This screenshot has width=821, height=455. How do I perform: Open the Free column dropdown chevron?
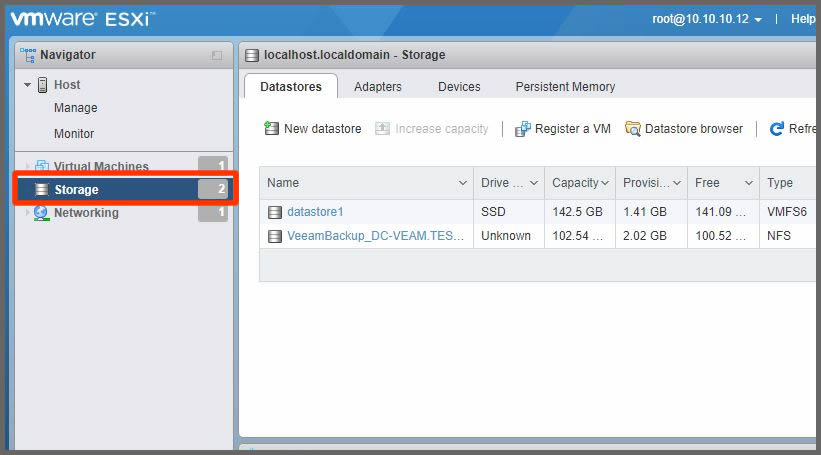[x=749, y=183]
